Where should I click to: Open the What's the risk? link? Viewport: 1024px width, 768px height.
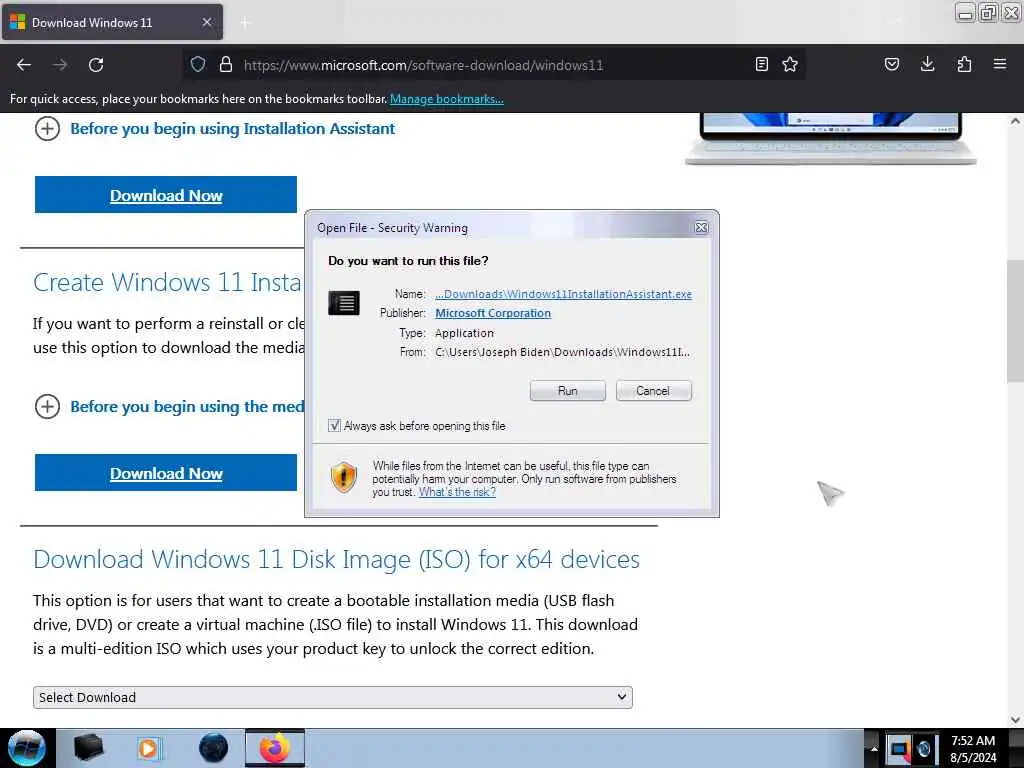[x=457, y=492]
